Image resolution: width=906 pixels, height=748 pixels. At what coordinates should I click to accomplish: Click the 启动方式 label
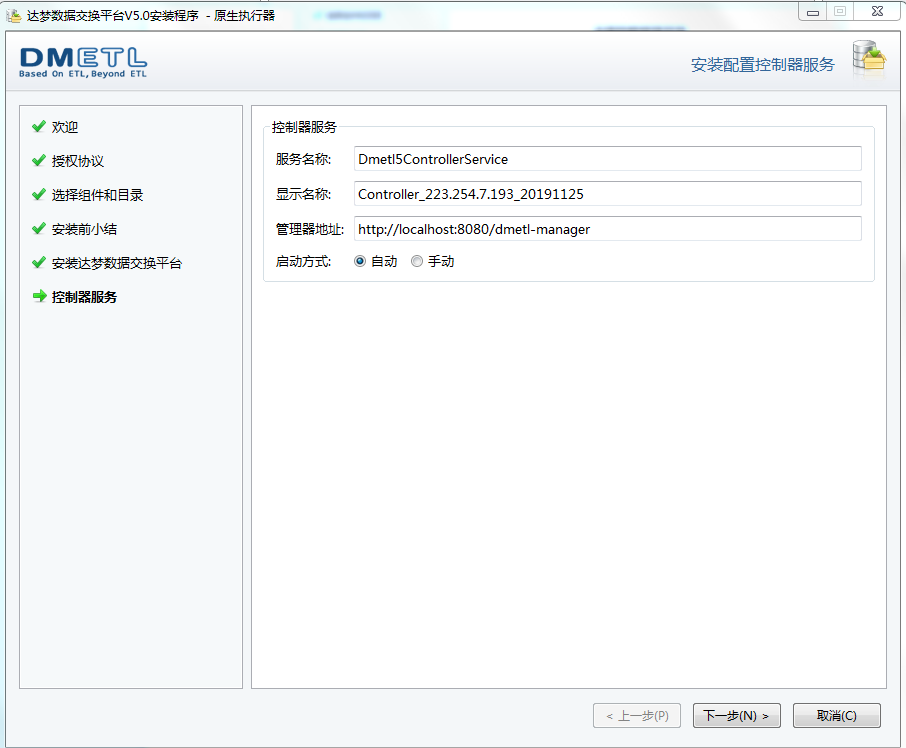click(x=303, y=262)
